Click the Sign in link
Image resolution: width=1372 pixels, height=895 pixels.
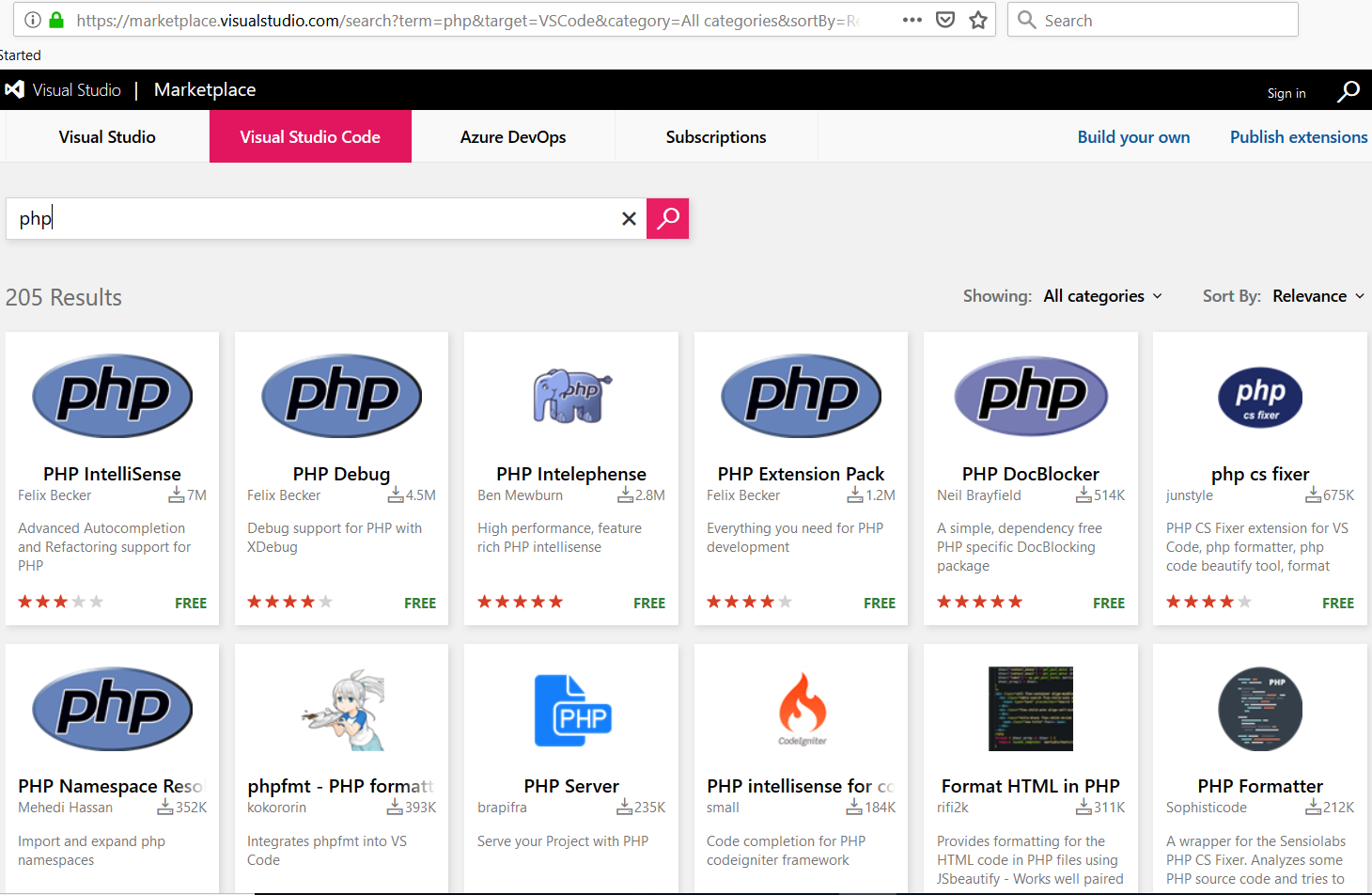(1286, 93)
